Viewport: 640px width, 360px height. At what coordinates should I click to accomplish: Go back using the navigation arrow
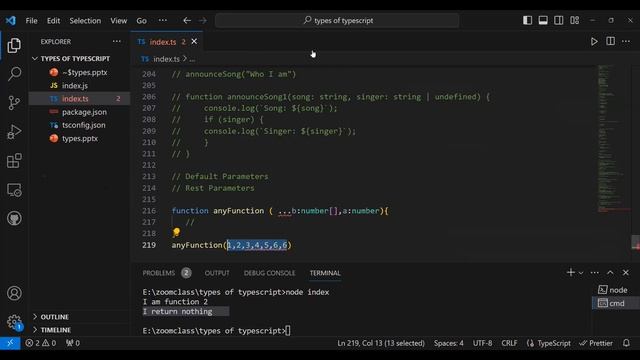pyautogui.click(x=187, y=20)
